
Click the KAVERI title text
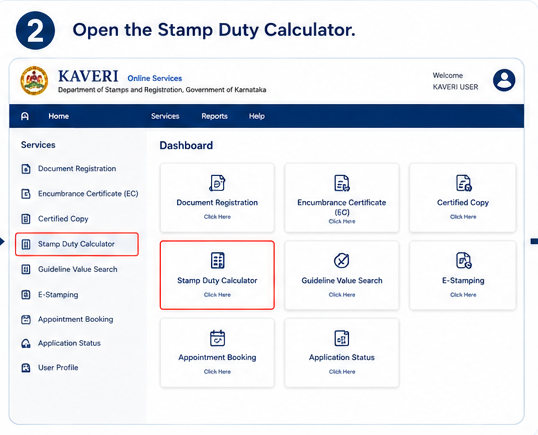(x=88, y=76)
